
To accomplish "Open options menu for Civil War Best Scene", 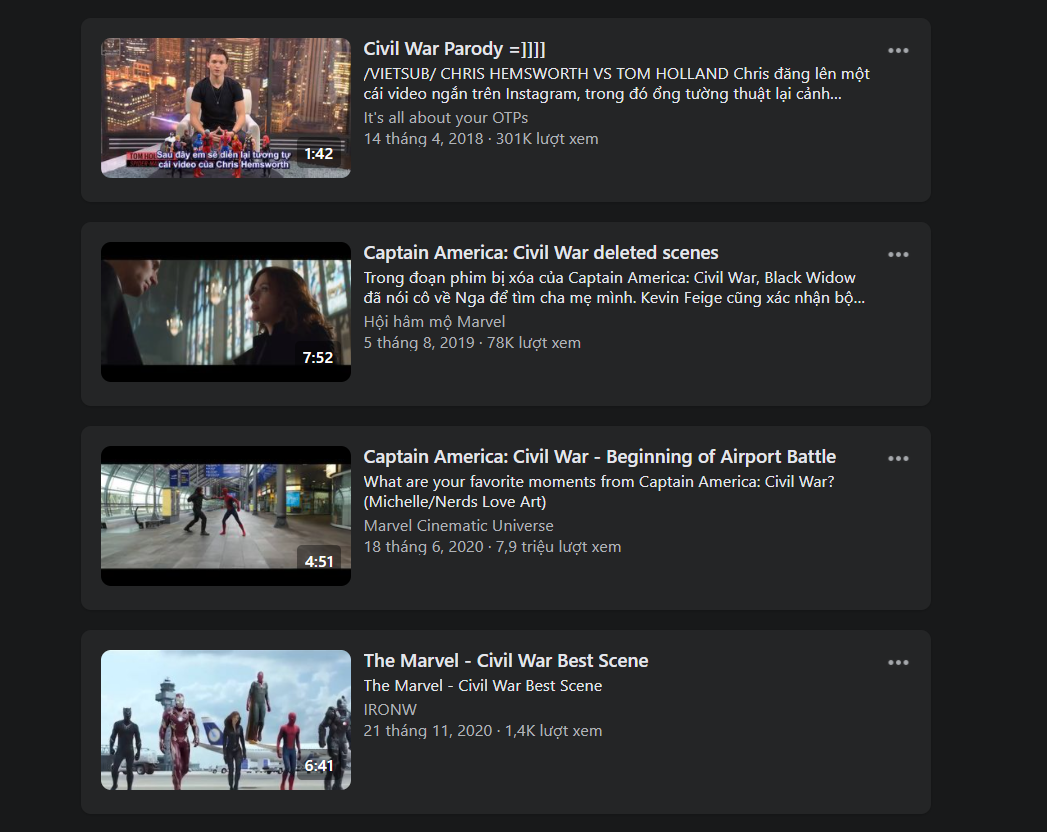I will (898, 662).
